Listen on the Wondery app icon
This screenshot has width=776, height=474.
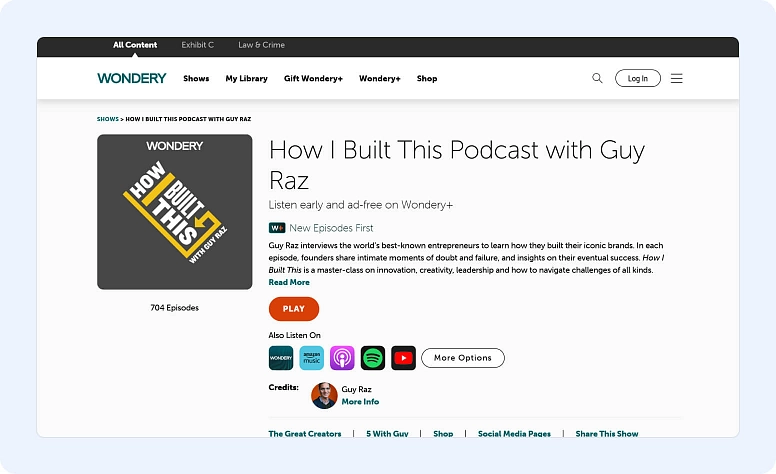point(281,358)
